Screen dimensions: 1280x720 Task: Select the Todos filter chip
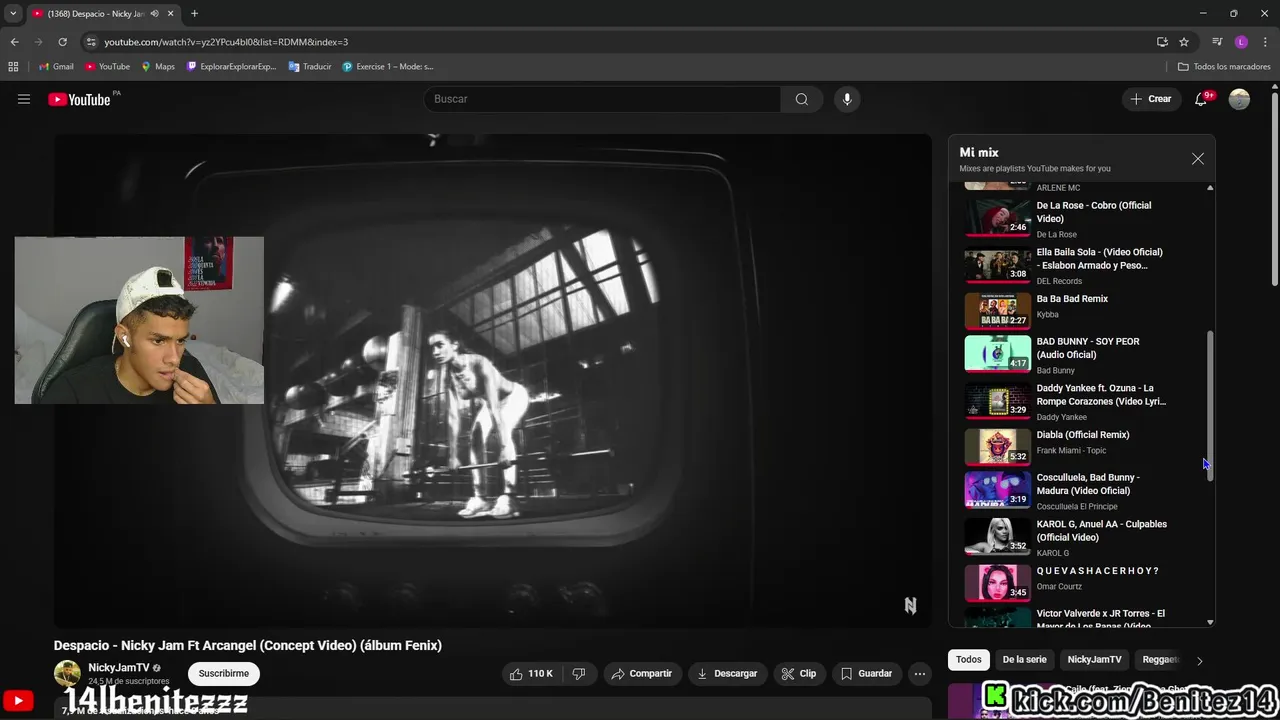969,660
